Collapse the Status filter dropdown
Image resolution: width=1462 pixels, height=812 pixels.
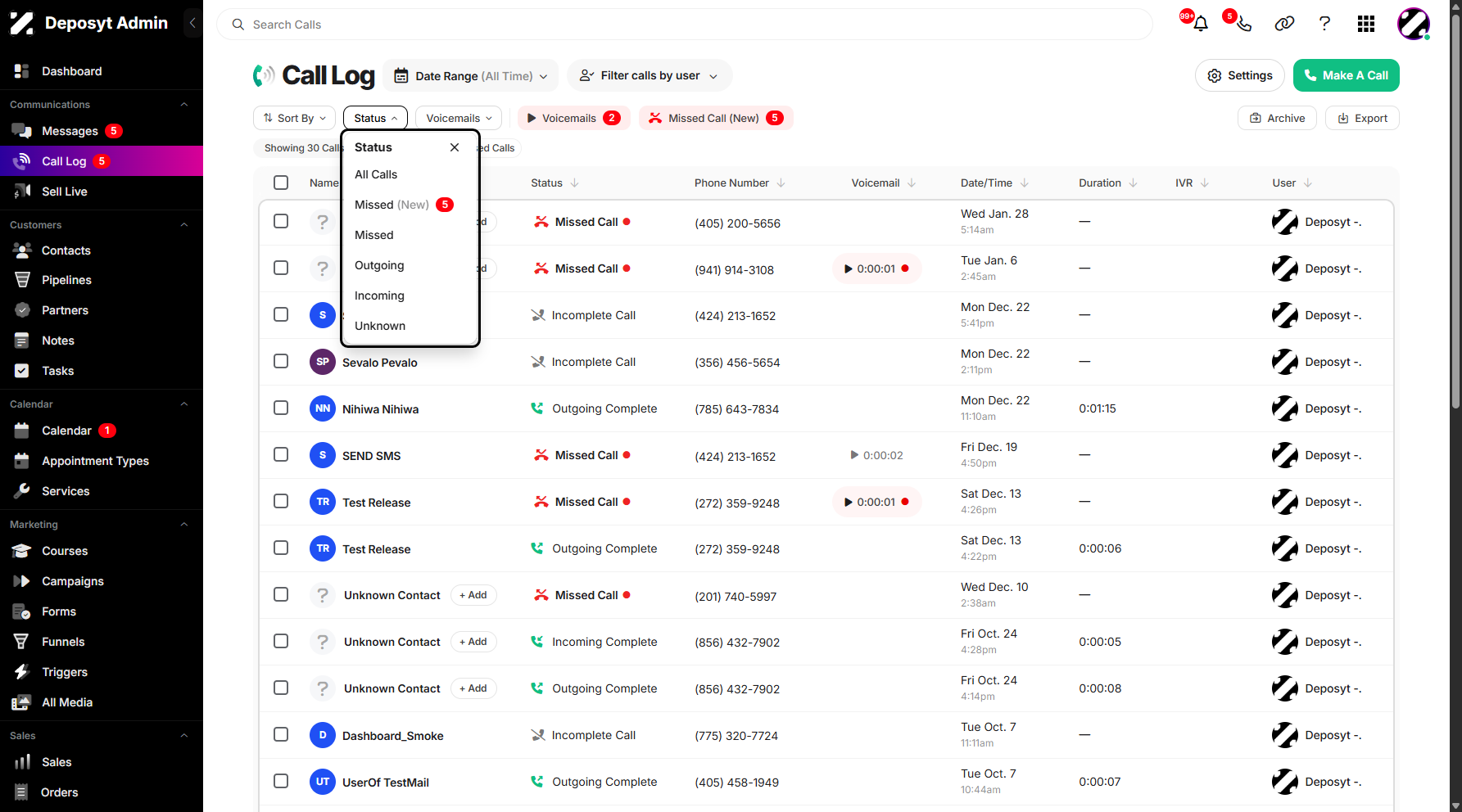pos(375,118)
